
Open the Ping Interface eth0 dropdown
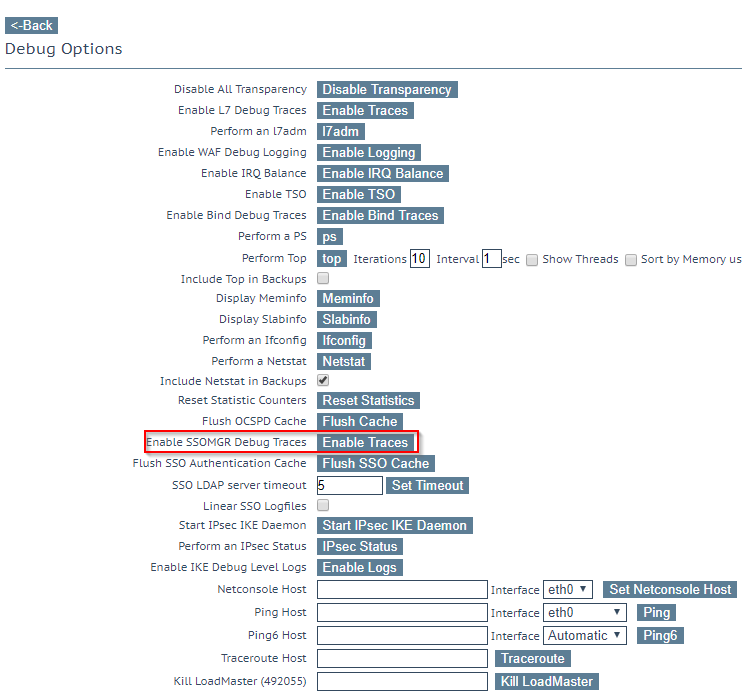point(584,612)
